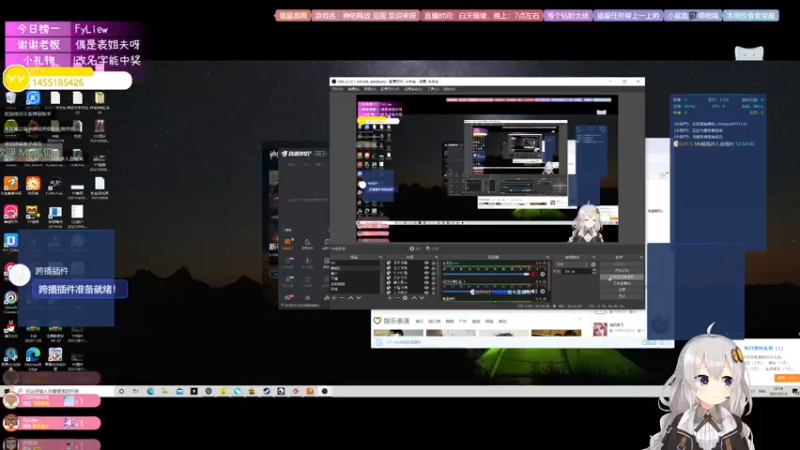Open Settings (设置) in OBS Controls
This screenshot has width=800, height=450.
[621, 289]
